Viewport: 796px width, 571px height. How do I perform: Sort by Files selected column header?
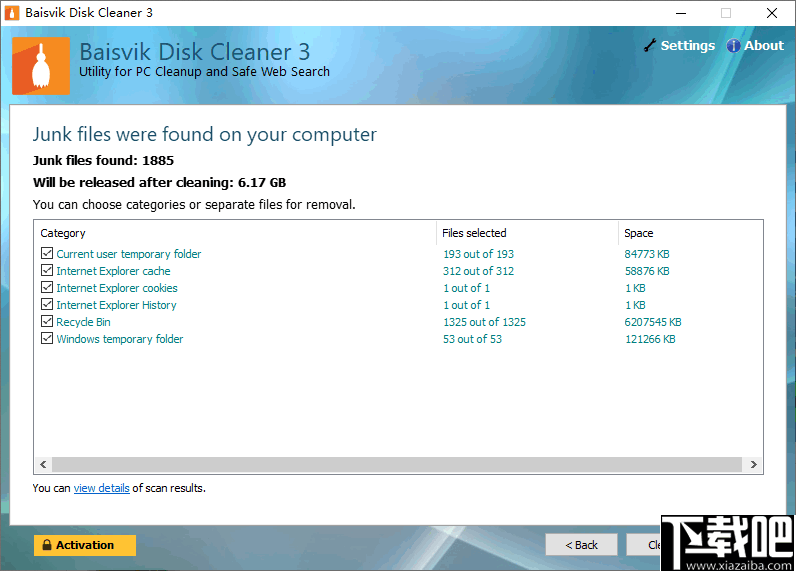[x=527, y=233]
